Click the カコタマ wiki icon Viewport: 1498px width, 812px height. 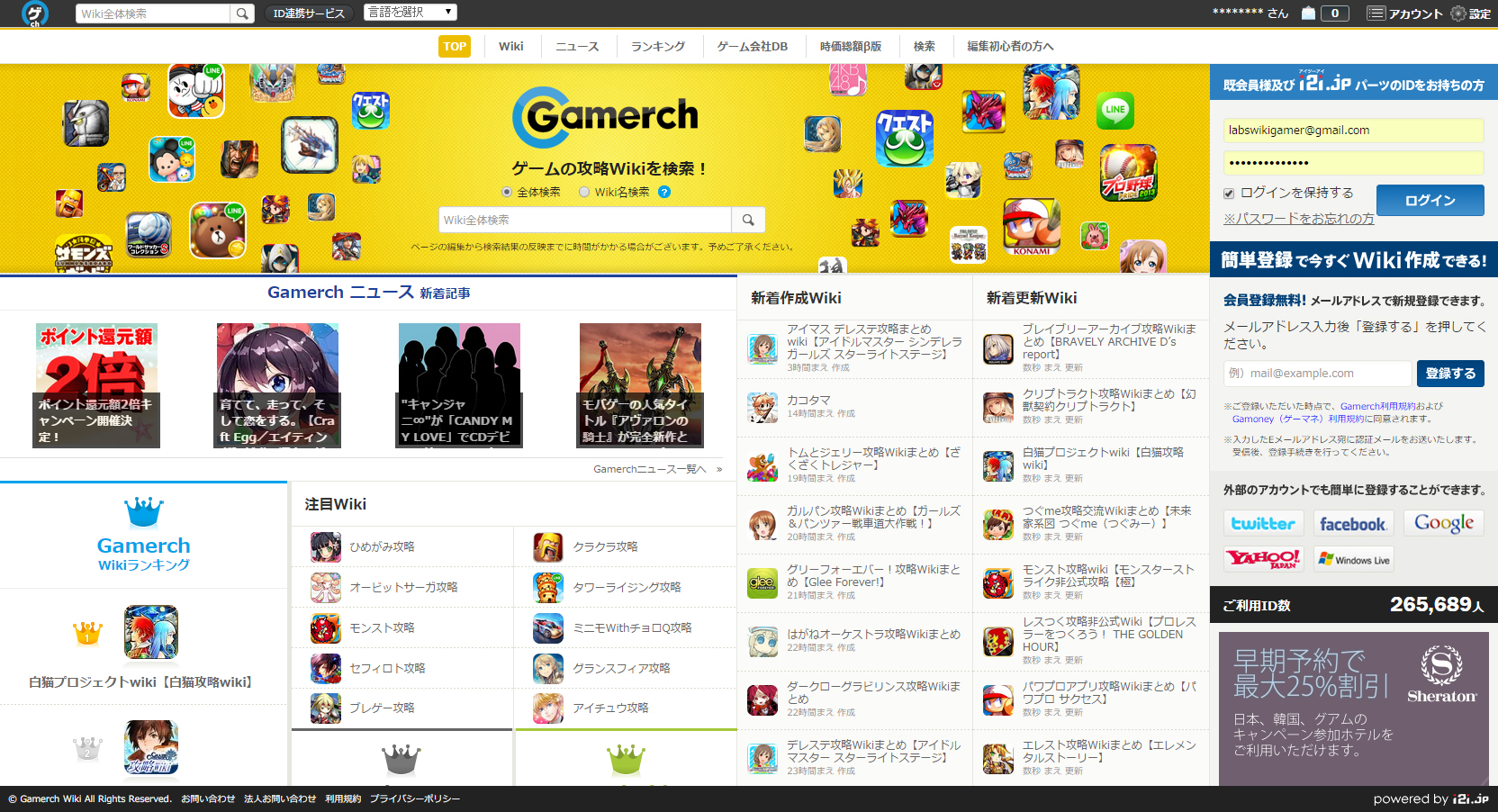coord(763,407)
